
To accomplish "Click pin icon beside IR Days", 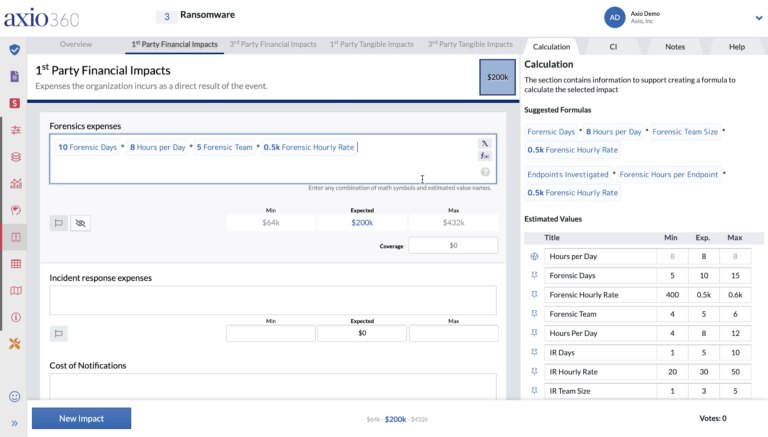I will click(x=534, y=352).
